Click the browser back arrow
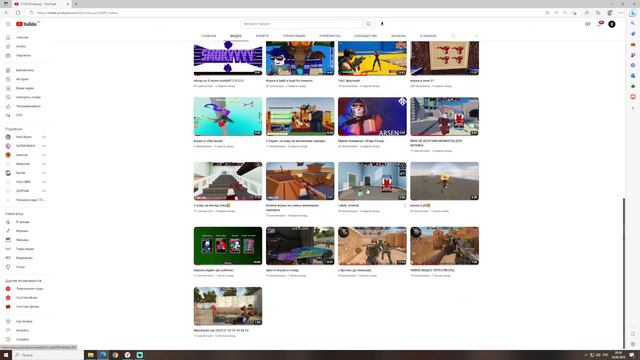 [x=6, y=13]
